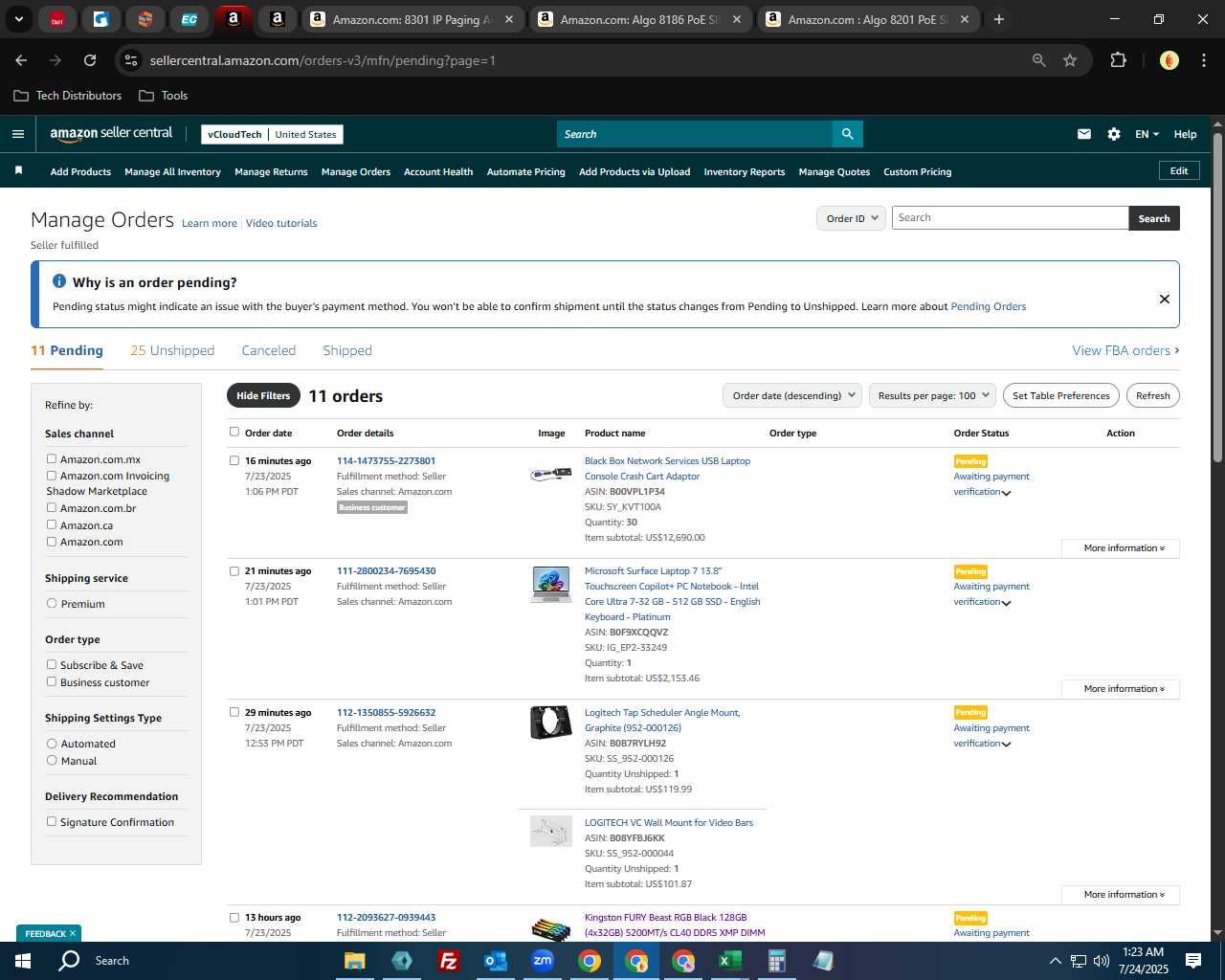Viewport: 1225px width, 980px height.
Task: Open Windows Start menu
Action: click(x=22, y=960)
